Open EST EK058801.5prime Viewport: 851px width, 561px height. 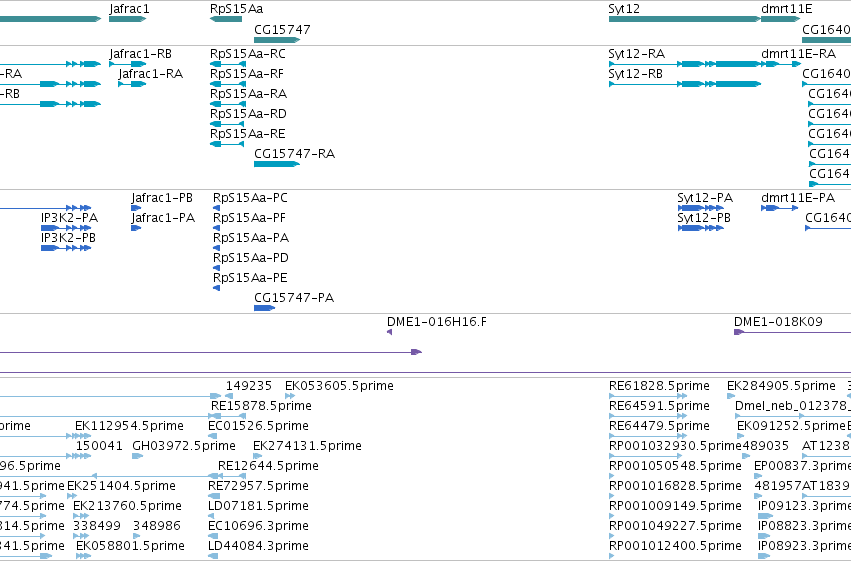[x=130, y=546]
